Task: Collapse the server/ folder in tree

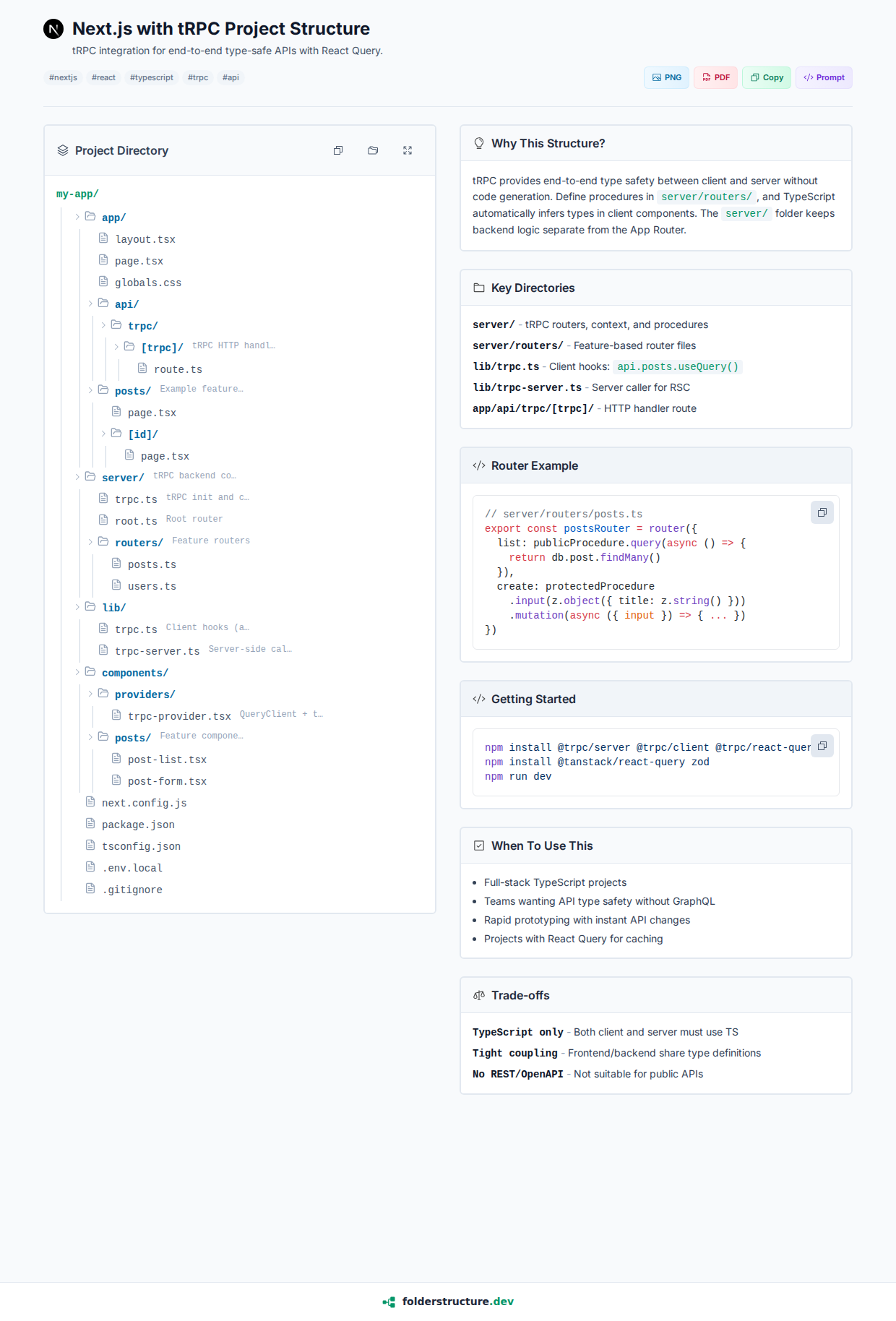Action: coord(78,477)
